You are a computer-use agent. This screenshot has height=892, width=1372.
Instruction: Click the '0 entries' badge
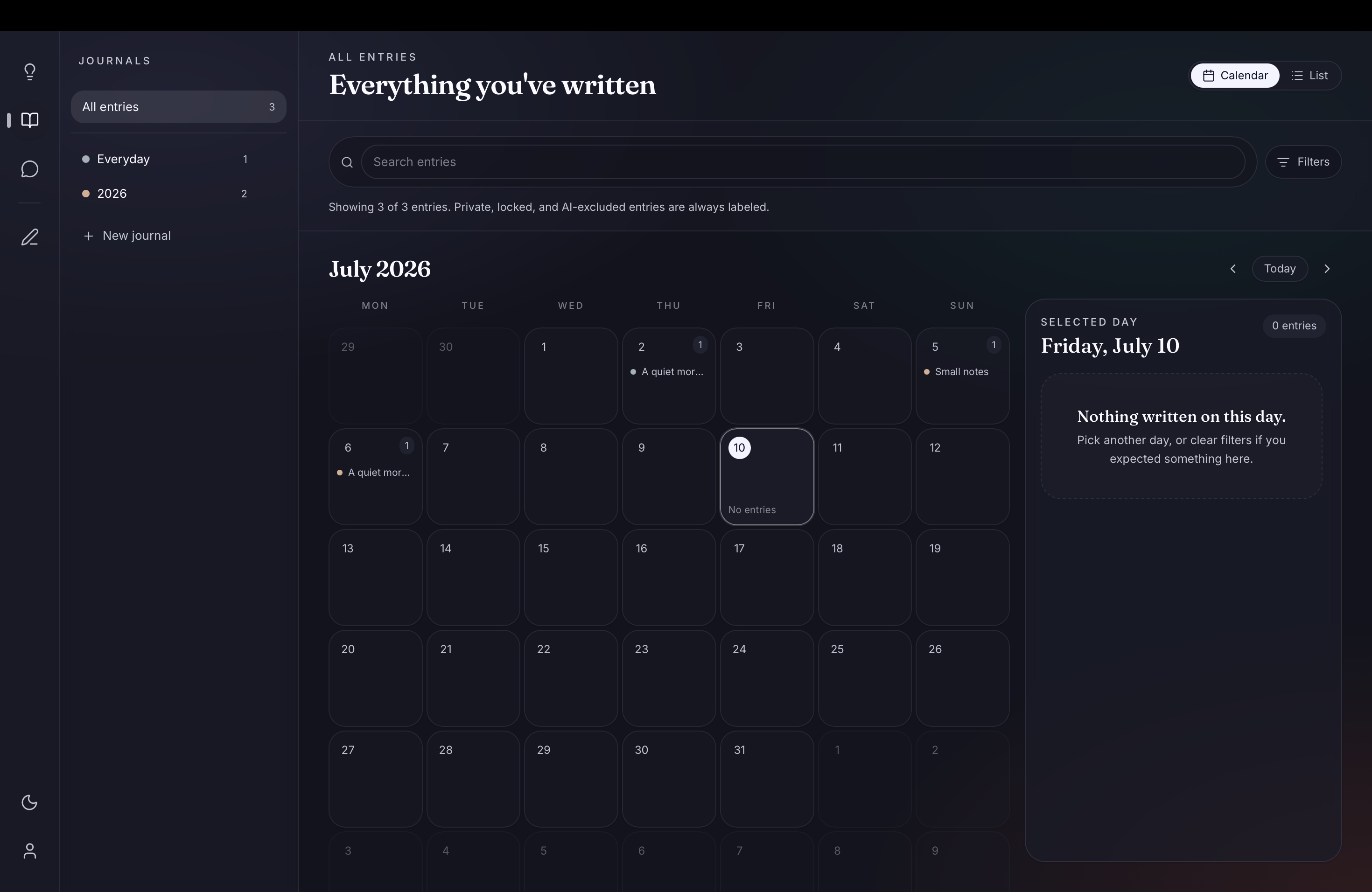pos(1294,326)
